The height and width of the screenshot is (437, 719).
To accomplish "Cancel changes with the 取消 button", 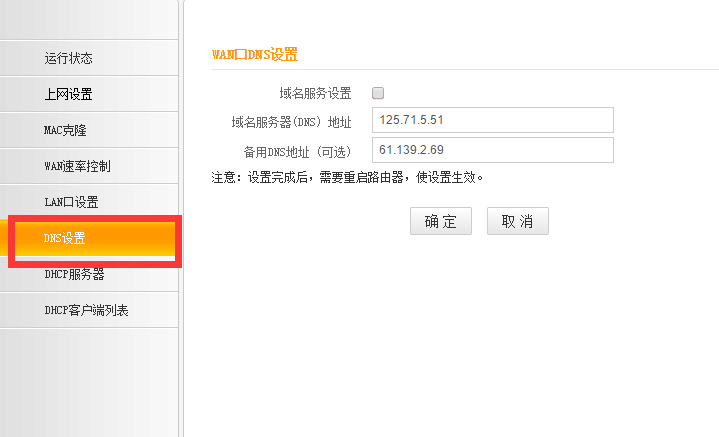I will pos(518,221).
